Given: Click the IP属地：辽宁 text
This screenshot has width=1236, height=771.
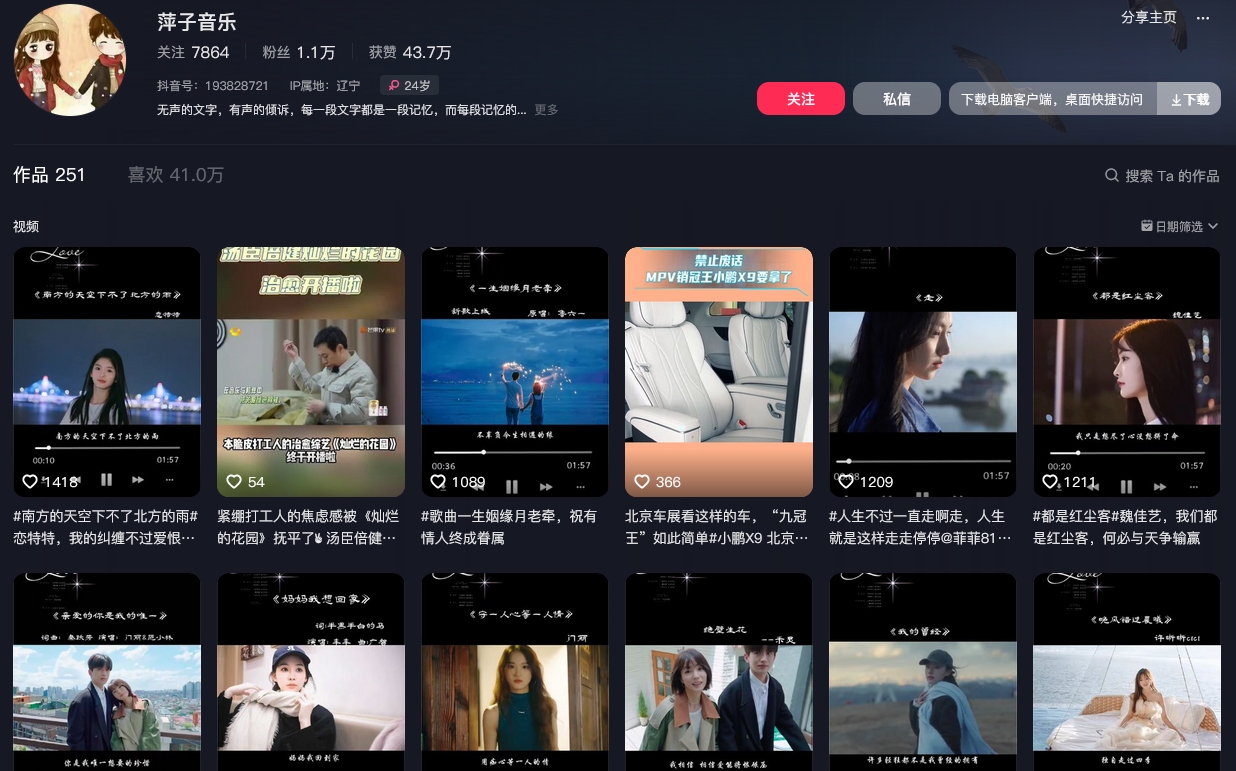Looking at the screenshot, I should [324, 86].
